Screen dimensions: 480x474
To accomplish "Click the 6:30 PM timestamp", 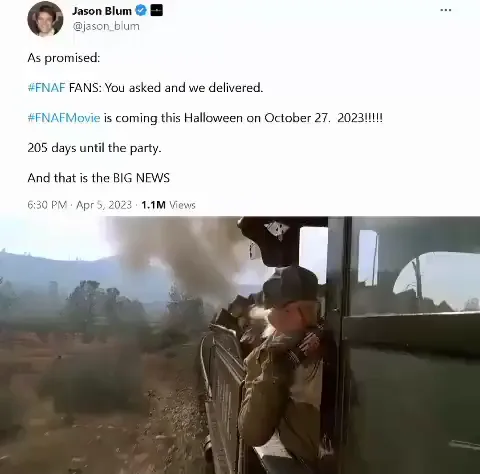I will tap(47, 205).
